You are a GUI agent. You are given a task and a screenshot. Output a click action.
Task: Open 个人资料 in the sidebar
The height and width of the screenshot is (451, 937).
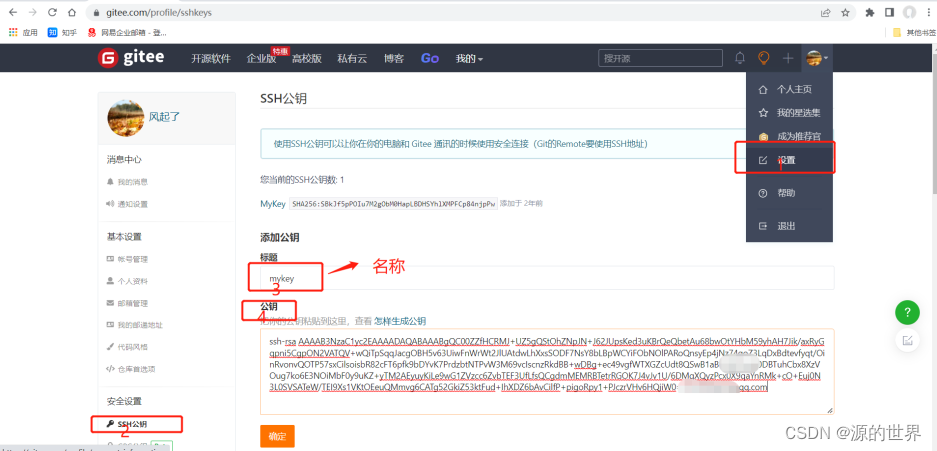[127, 281]
